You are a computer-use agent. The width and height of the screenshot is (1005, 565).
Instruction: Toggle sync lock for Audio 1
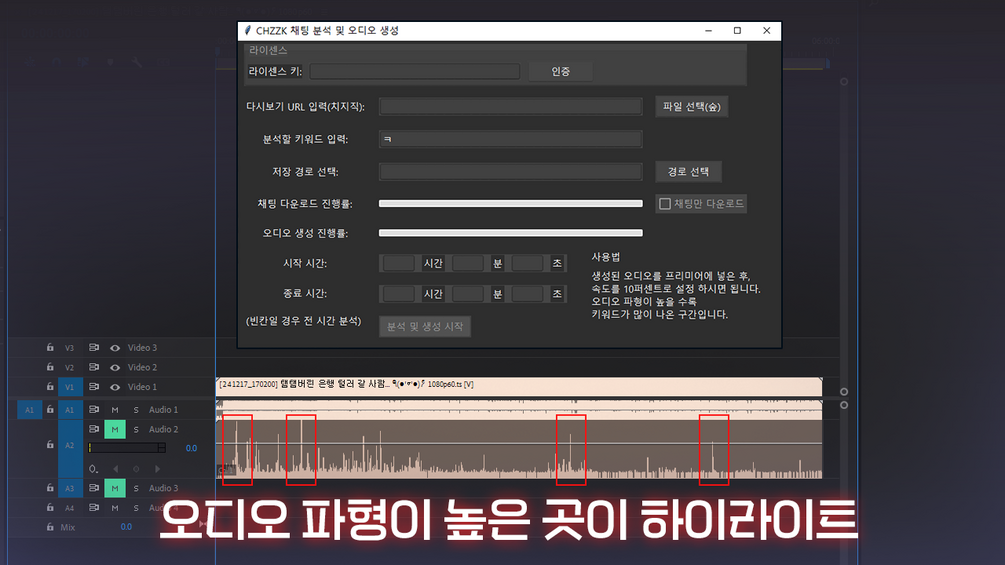[94, 409]
